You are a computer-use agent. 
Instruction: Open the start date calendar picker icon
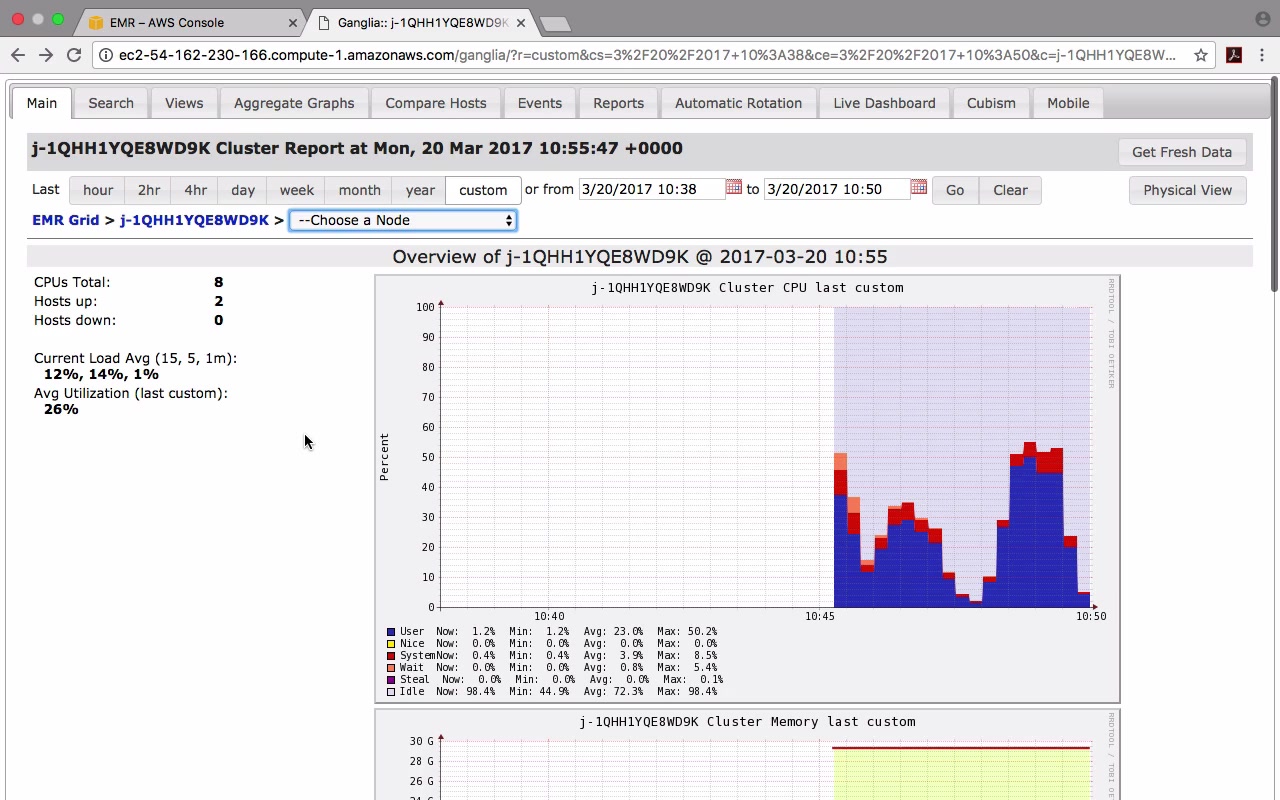(734, 187)
